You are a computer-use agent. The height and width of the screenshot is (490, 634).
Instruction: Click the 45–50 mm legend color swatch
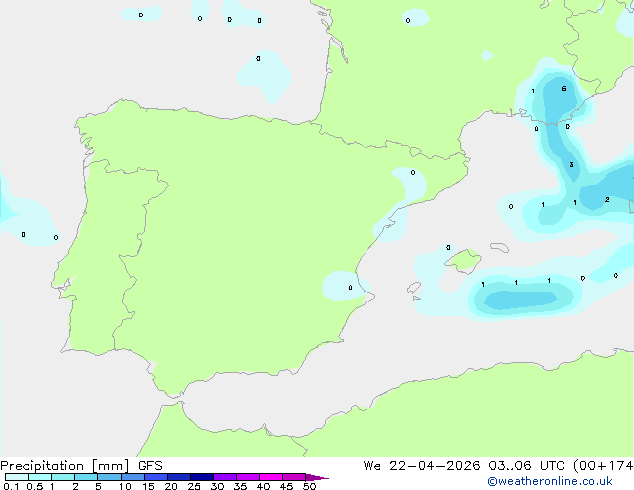tap(294, 477)
